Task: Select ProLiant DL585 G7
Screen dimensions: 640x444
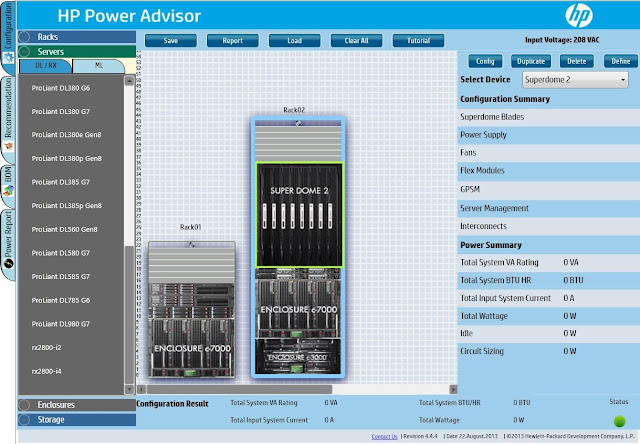Action: point(60,277)
